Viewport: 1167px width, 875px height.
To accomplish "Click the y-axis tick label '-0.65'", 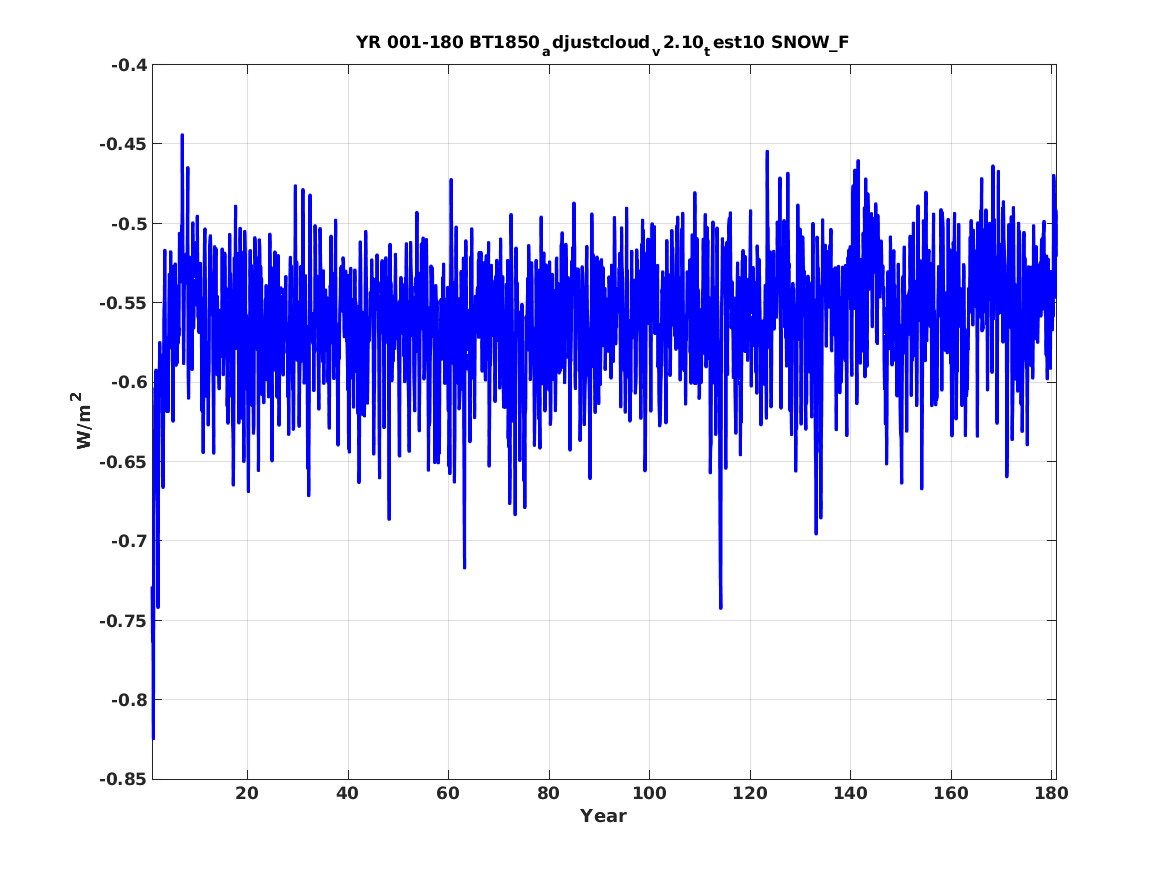I will (x=124, y=461).
